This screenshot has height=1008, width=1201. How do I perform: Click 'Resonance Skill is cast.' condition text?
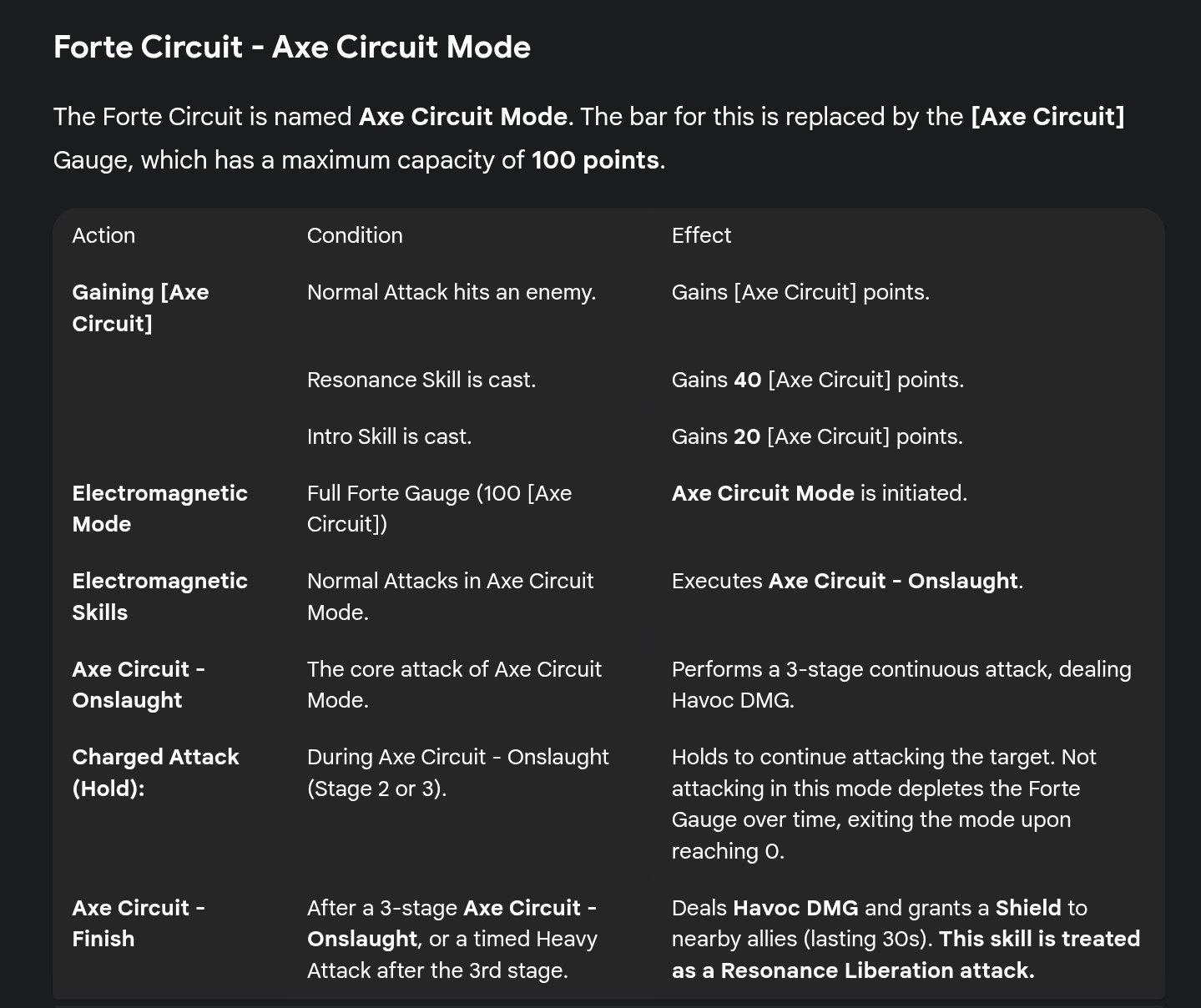[x=421, y=380]
